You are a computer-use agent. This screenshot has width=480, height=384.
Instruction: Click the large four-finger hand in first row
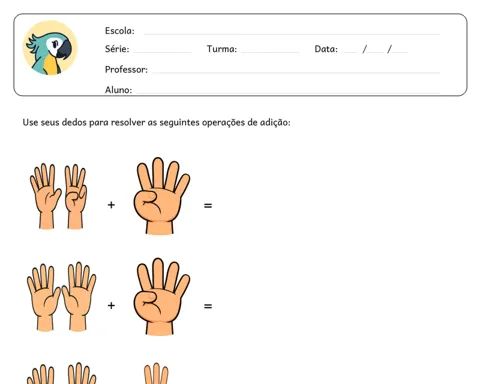[161, 196]
